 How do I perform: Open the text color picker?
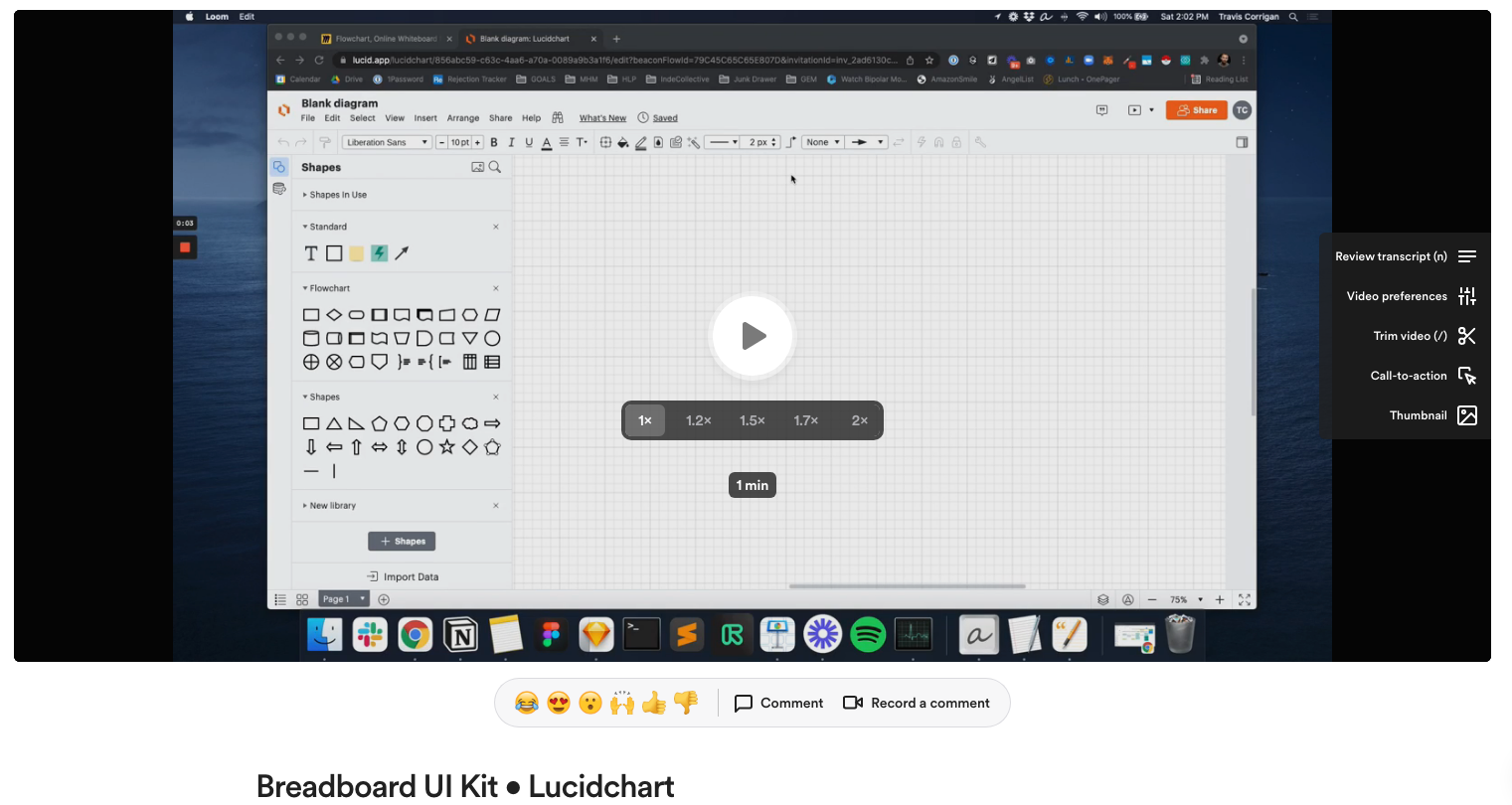click(x=547, y=143)
